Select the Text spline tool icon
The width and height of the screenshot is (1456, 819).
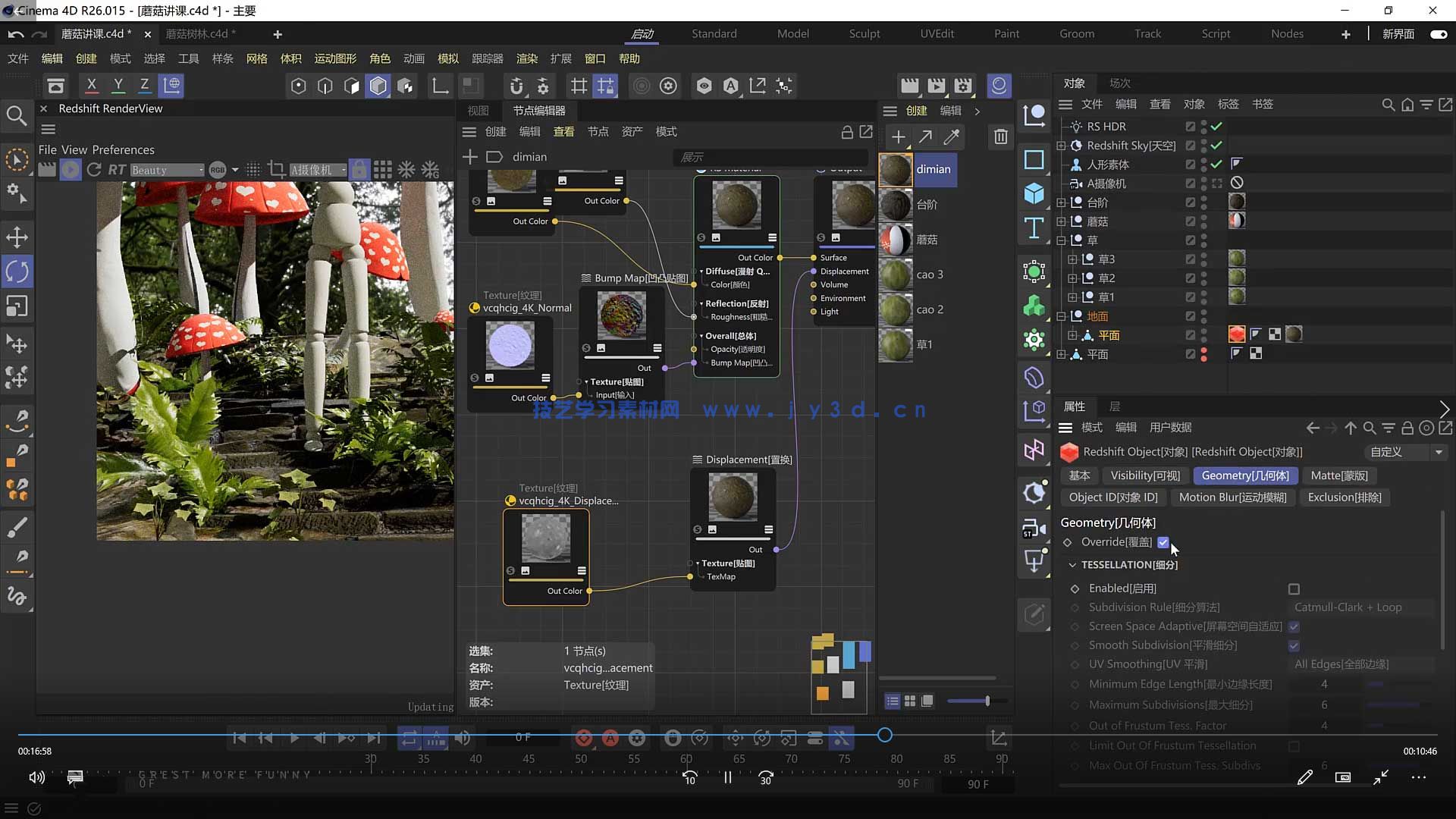click(x=1034, y=227)
